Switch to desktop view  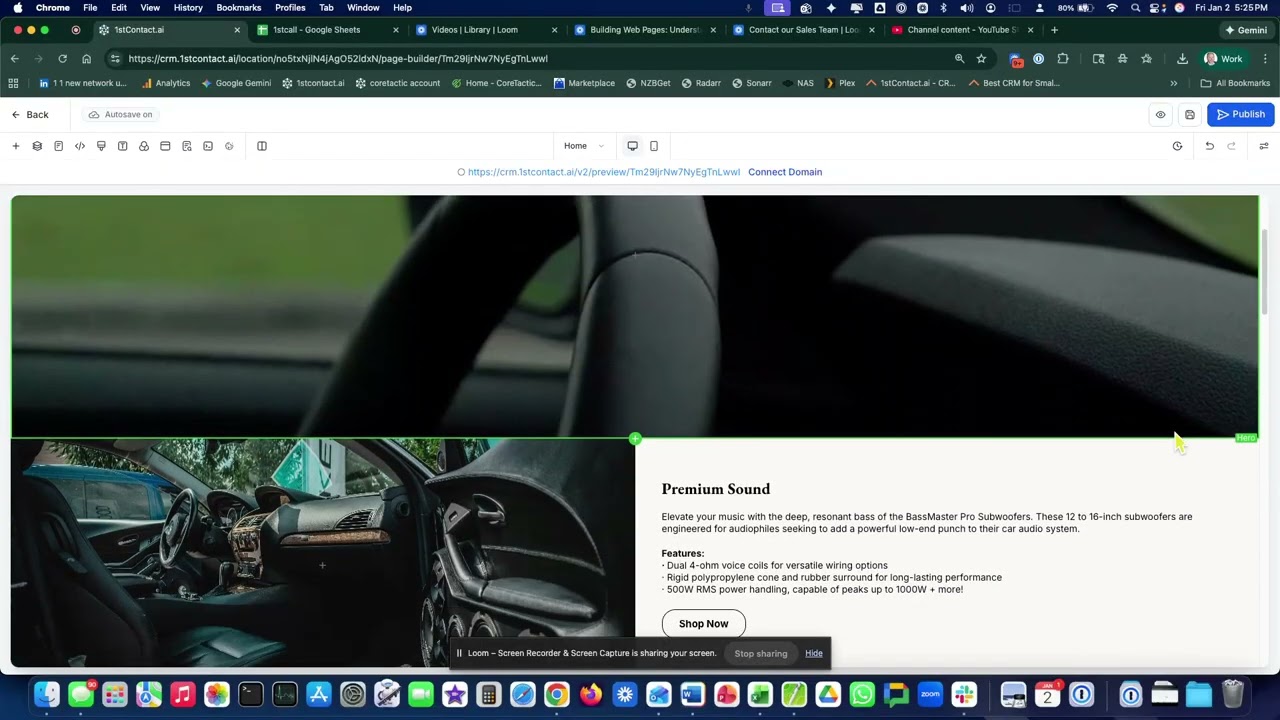pos(632,146)
